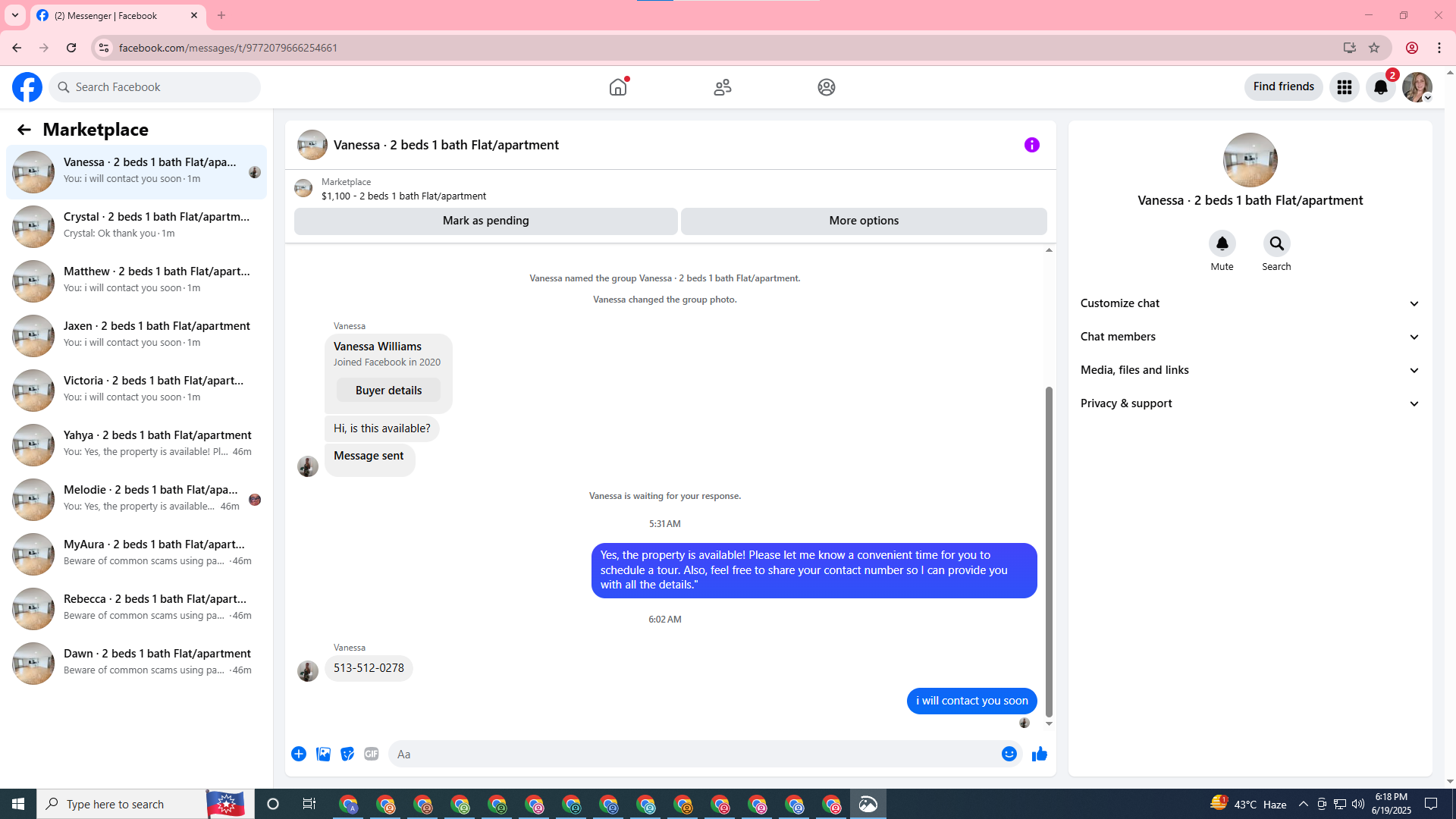
Task: Open Matthew's conversation
Action: point(136,281)
